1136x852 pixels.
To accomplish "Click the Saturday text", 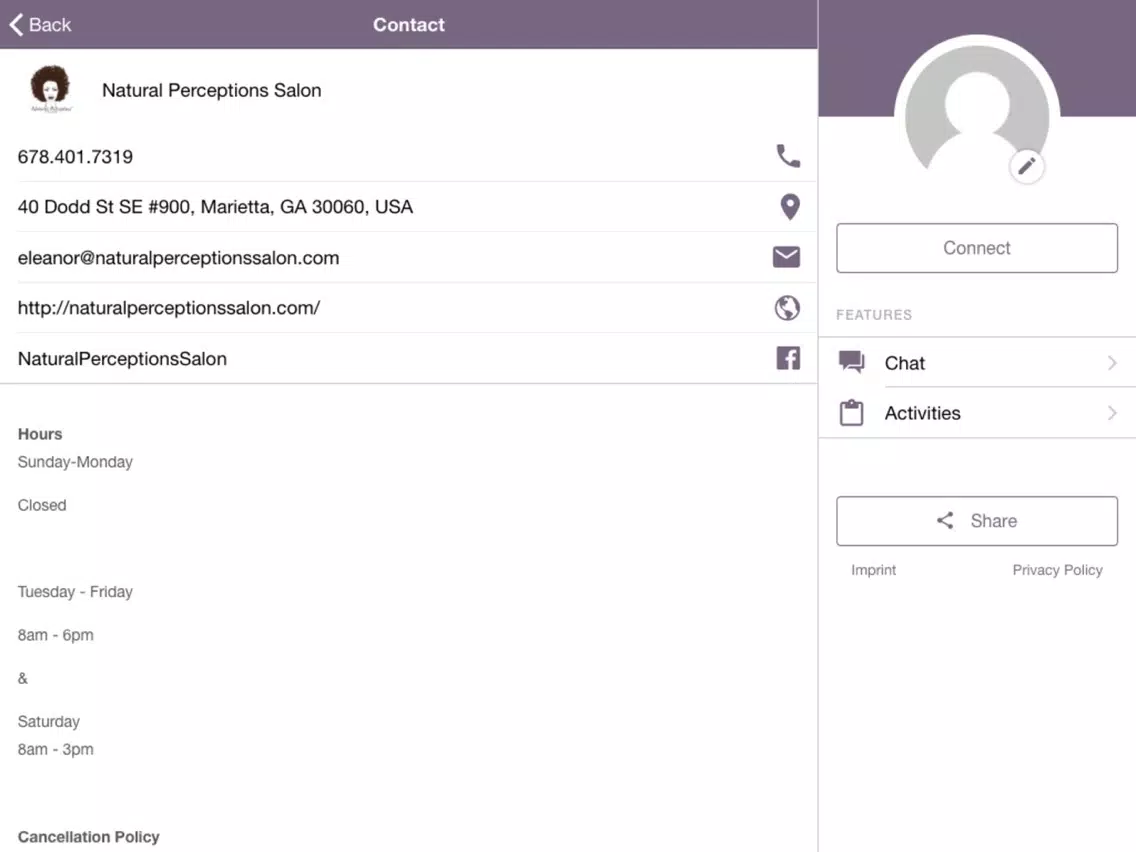I will (49, 722).
